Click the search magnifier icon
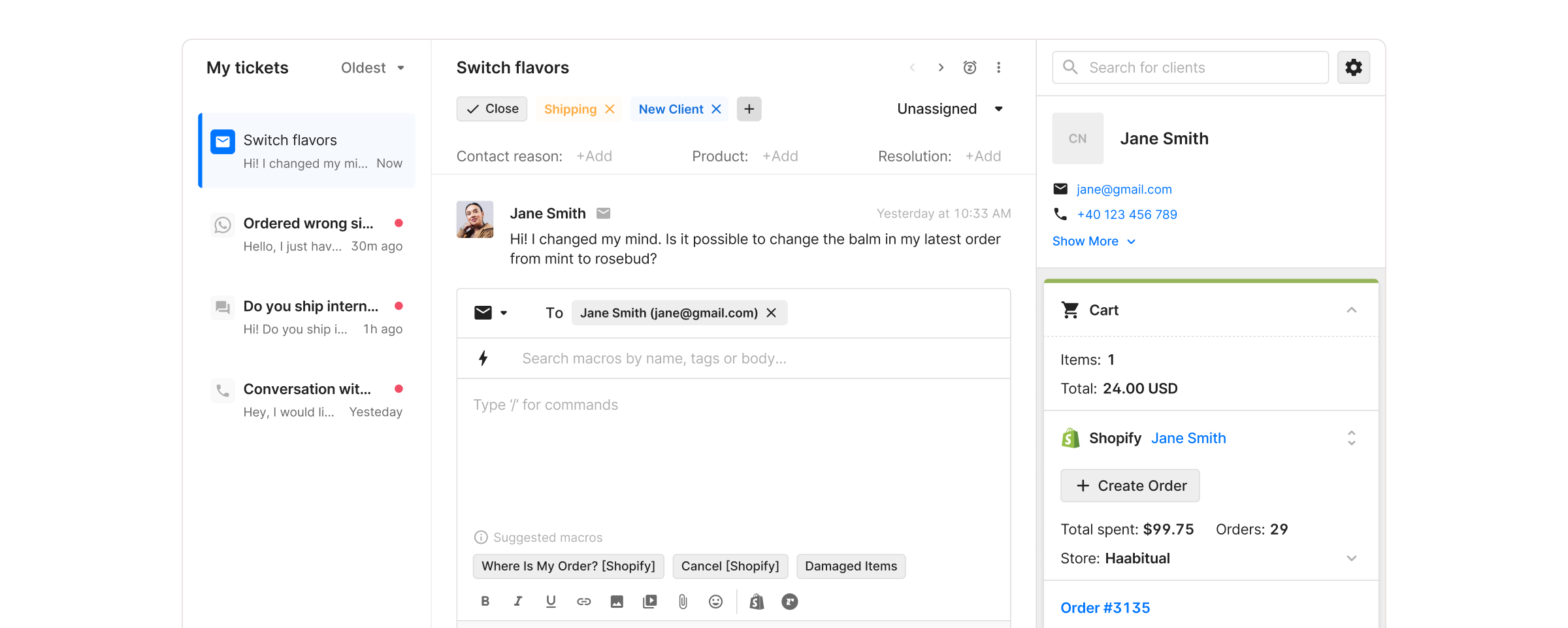This screenshot has height=628, width=1568. point(1070,67)
